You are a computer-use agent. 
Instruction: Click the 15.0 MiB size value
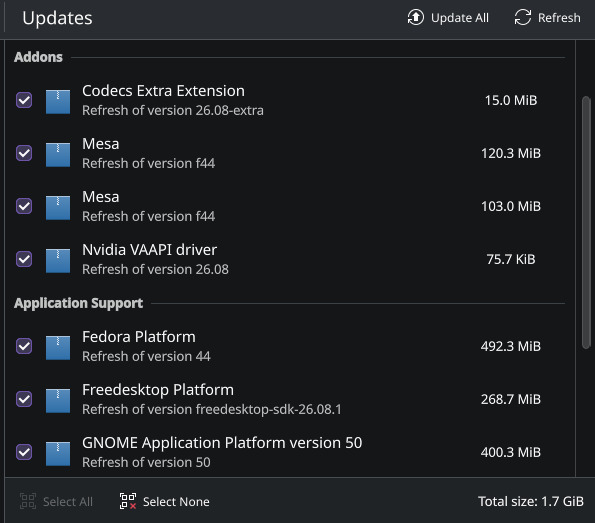pos(511,101)
